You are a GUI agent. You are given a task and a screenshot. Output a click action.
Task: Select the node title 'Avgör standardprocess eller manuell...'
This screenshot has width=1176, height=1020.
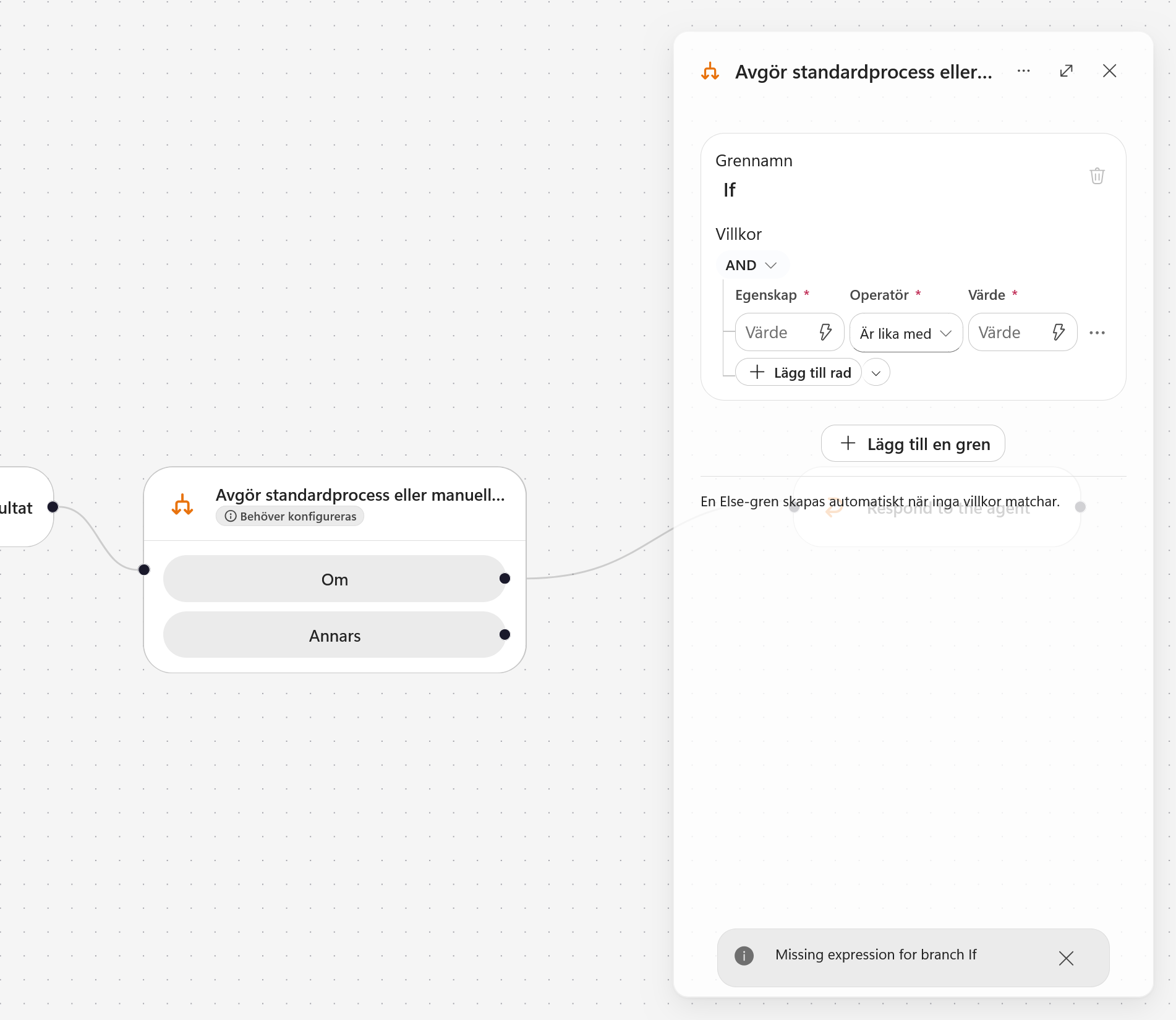(360, 495)
